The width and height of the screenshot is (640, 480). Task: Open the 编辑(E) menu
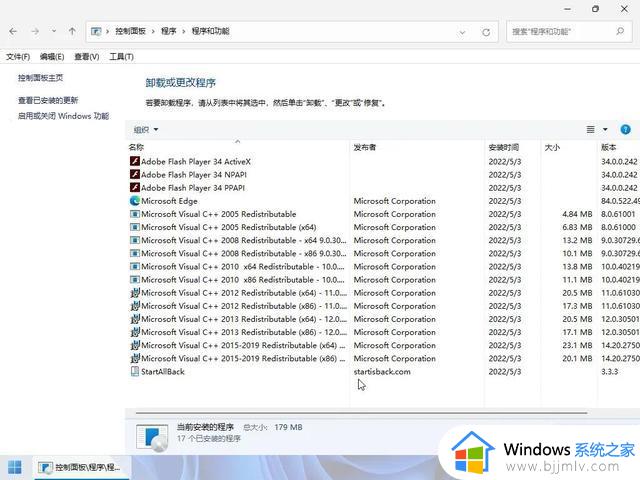(x=52, y=57)
